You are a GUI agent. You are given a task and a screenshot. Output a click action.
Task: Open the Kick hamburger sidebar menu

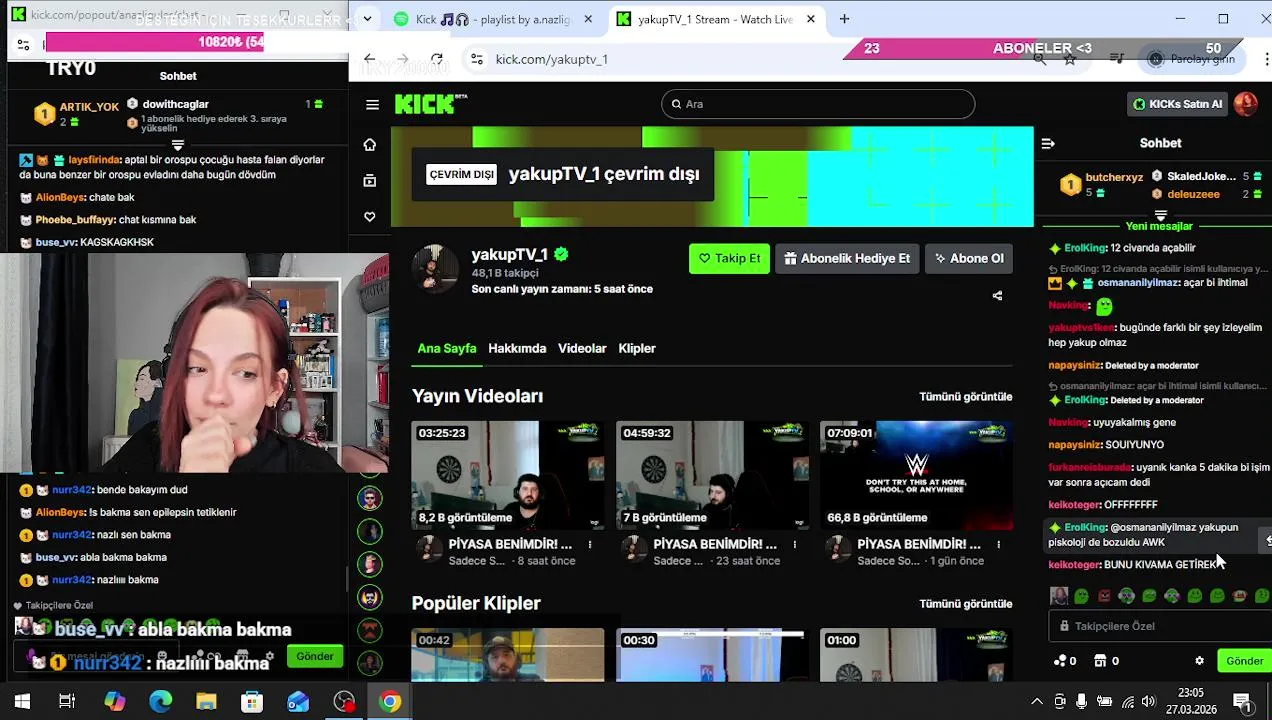point(372,104)
